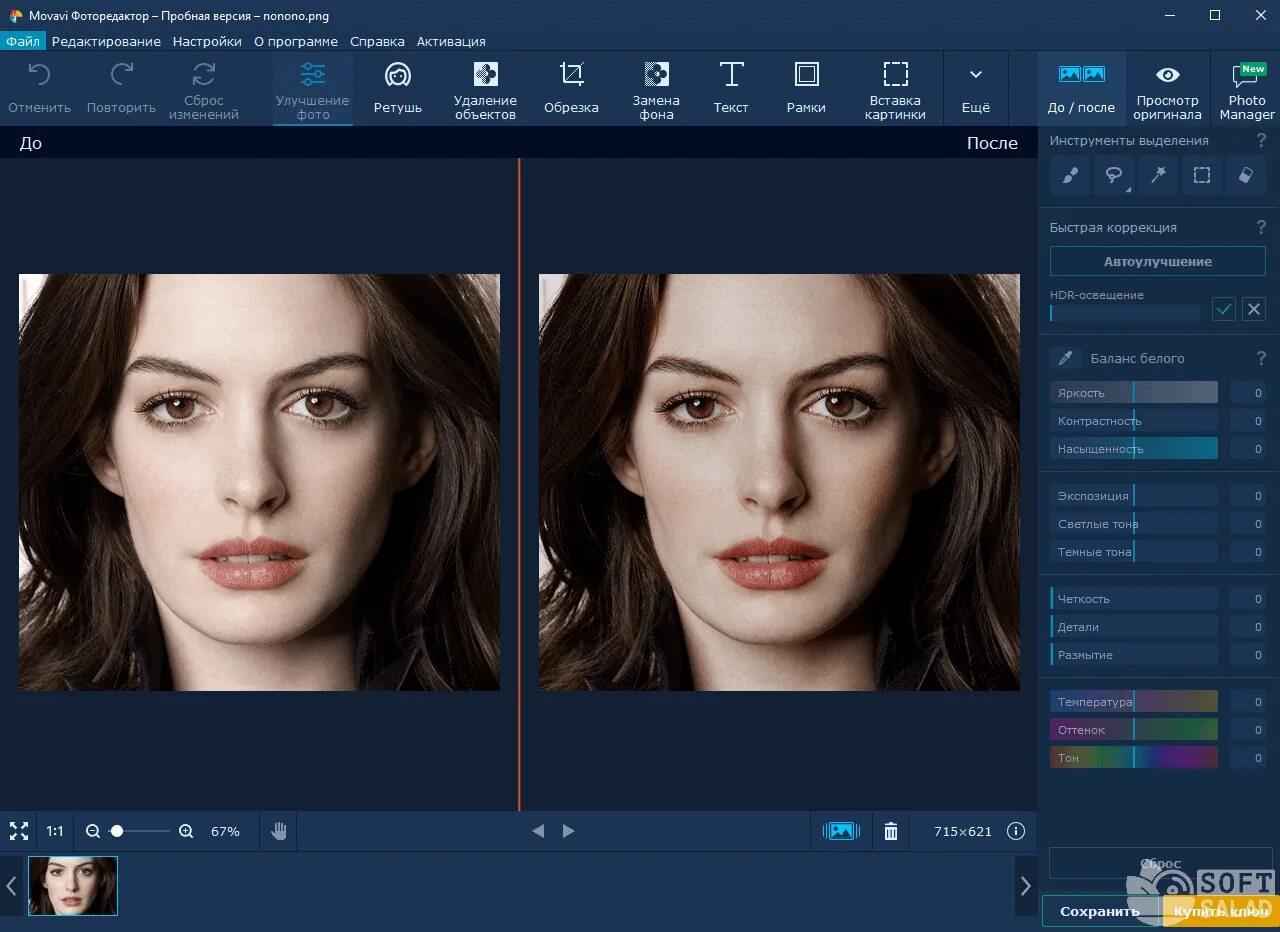
Task: Expand the Ещё more tools dropdown
Action: pyautogui.click(x=976, y=88)
